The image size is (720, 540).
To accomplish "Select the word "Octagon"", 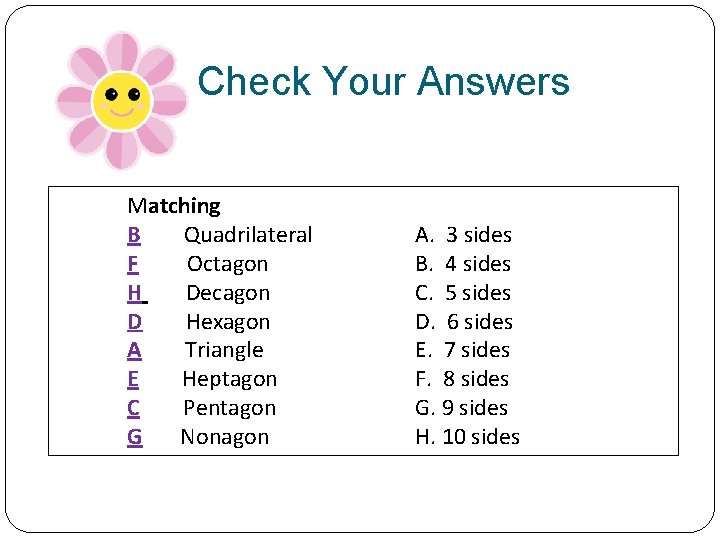I will (x=227, y=264).
